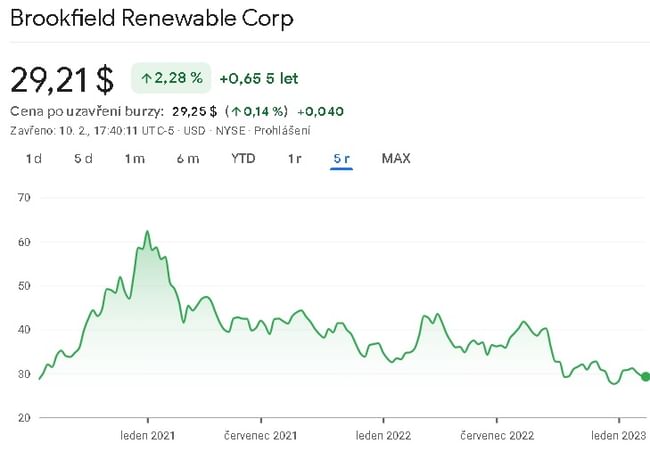Viewport: 650px width, 451px height.
Task: Select the 1 d time range
Action: 34,158
